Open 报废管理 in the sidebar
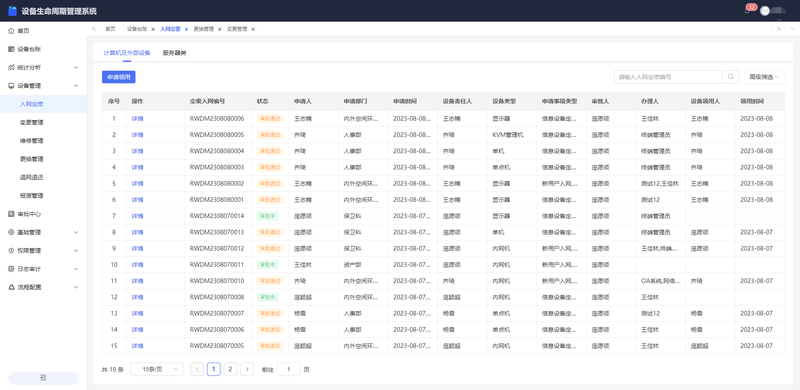 click(x=32, y=196)
